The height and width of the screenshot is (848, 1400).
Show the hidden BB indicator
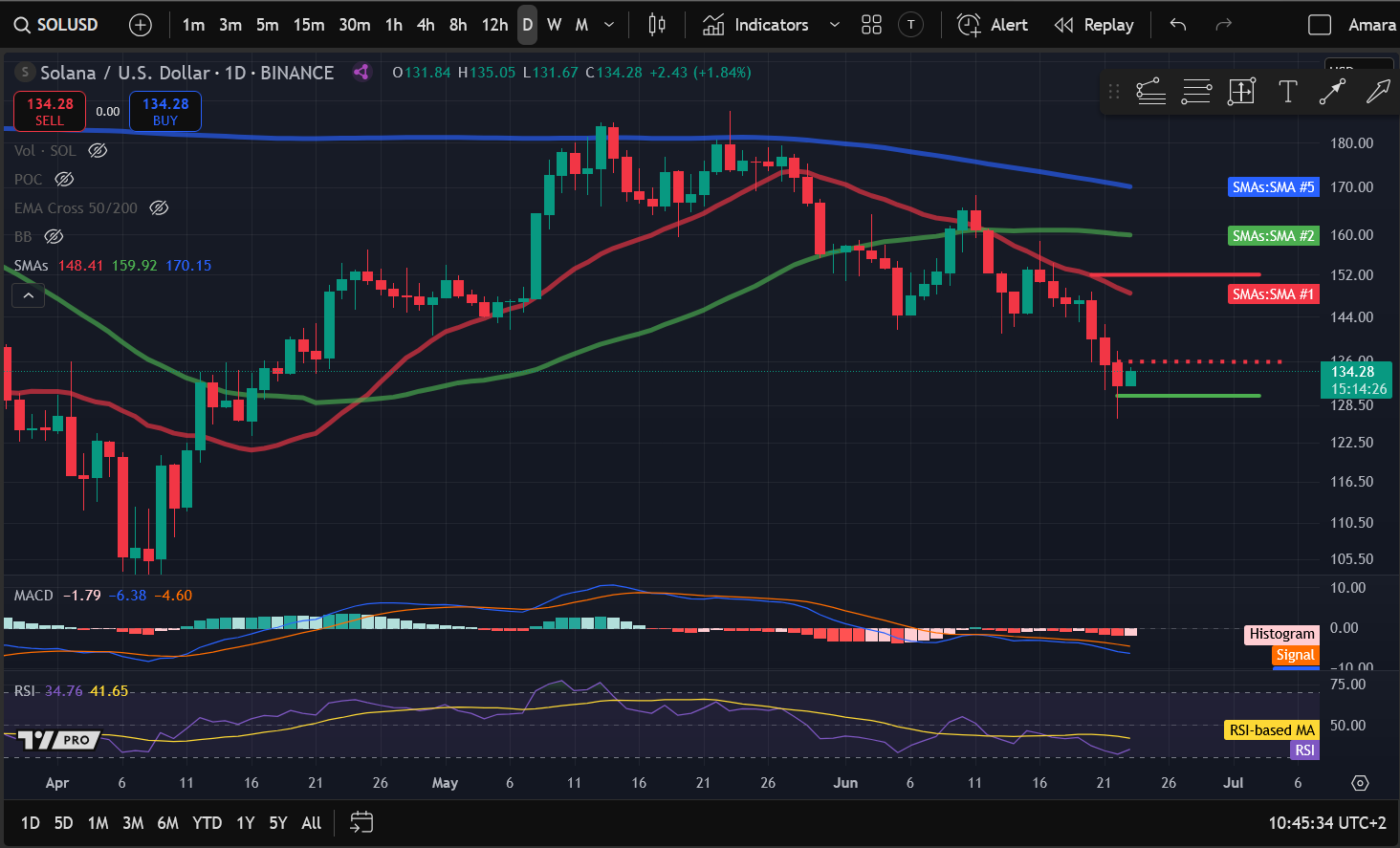tap(54, 236)
